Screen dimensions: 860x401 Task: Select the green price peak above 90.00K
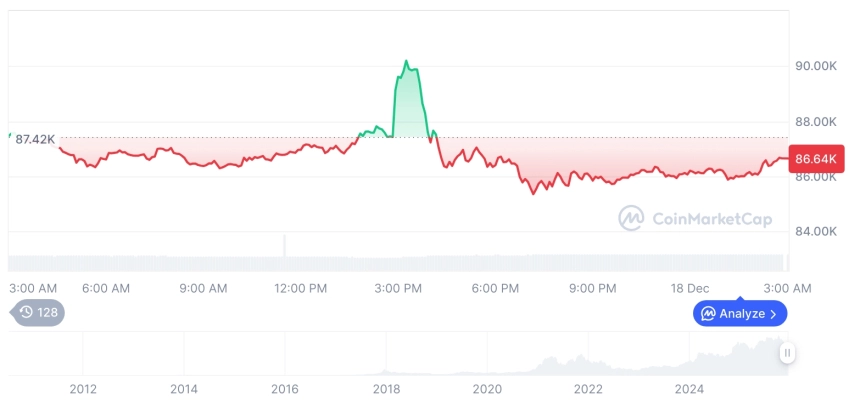point(406,63)
